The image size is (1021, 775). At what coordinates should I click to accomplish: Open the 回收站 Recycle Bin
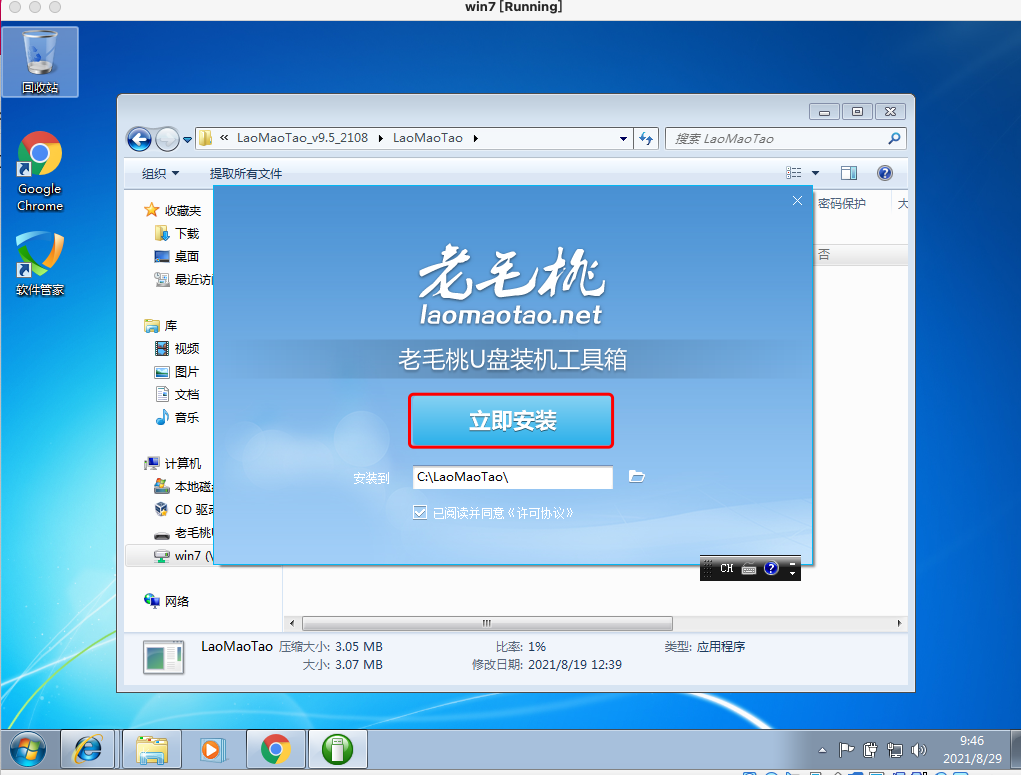point(39,62)
